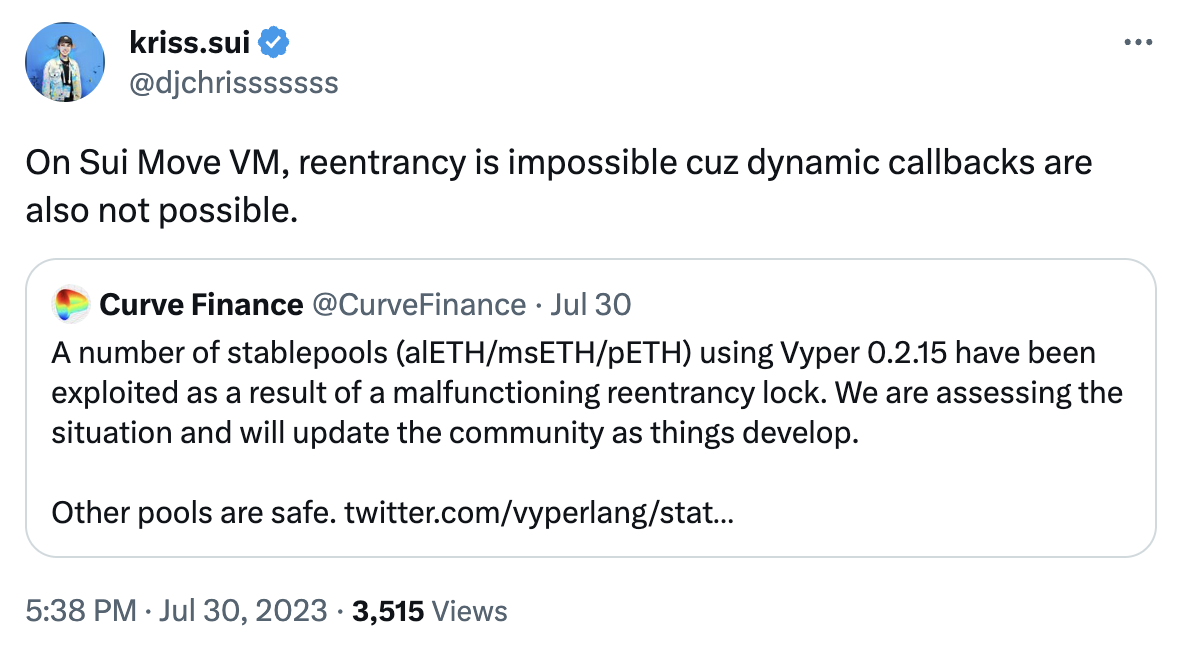
Task: Click the blue verified badge next to kriss.sui
Action: coord(275,43)
